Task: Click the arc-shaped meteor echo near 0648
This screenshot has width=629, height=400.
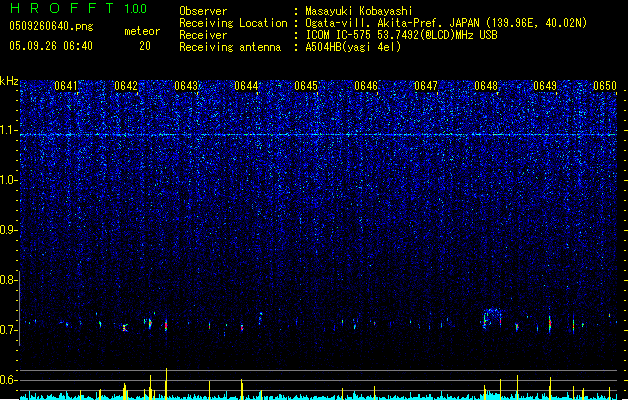Action: 493,318
